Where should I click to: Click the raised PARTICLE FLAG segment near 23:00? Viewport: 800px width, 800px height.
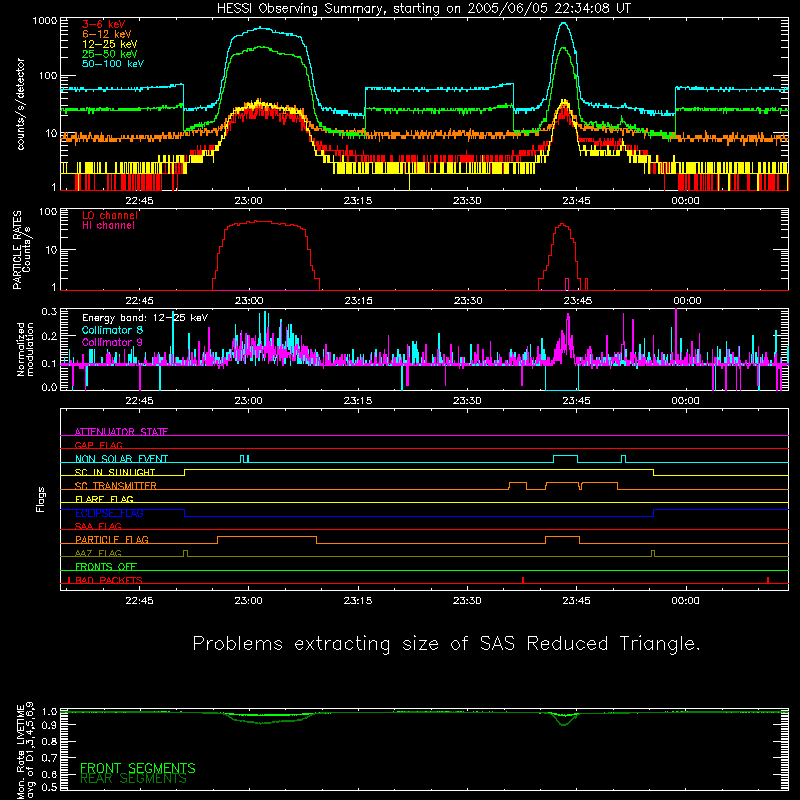(267, 537)
